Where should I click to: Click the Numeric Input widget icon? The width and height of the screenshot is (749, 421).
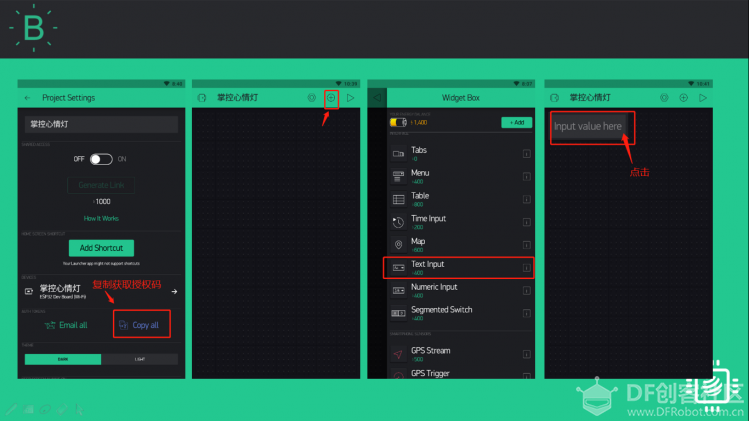coord(398,291)
